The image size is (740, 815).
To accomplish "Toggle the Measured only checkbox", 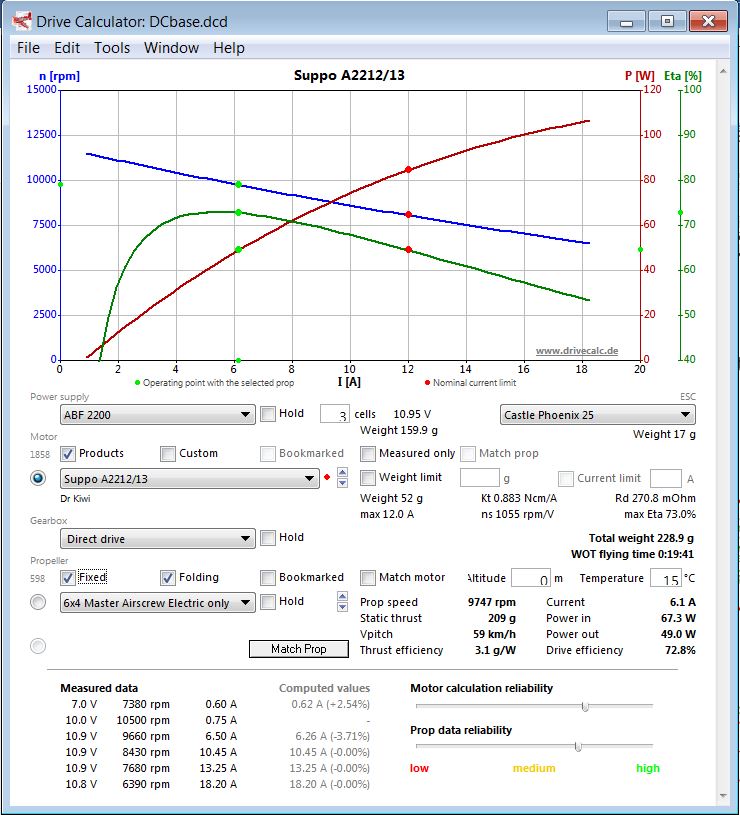I will pos(368,453).
